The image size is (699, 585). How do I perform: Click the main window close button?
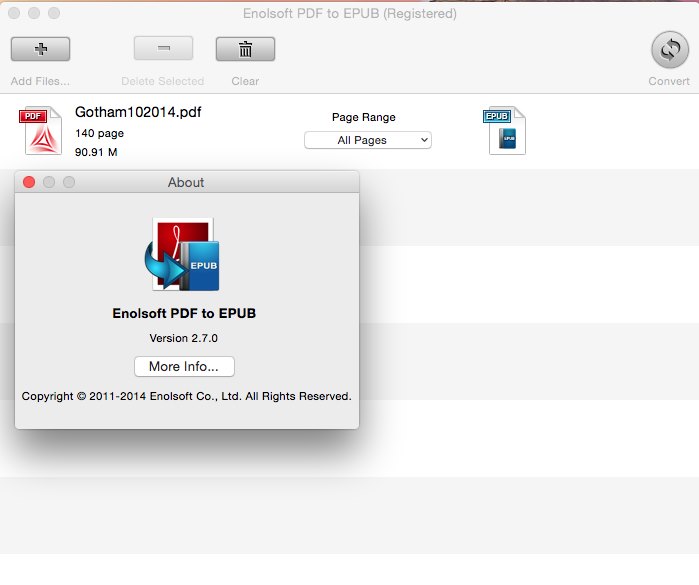coord(14,13)
